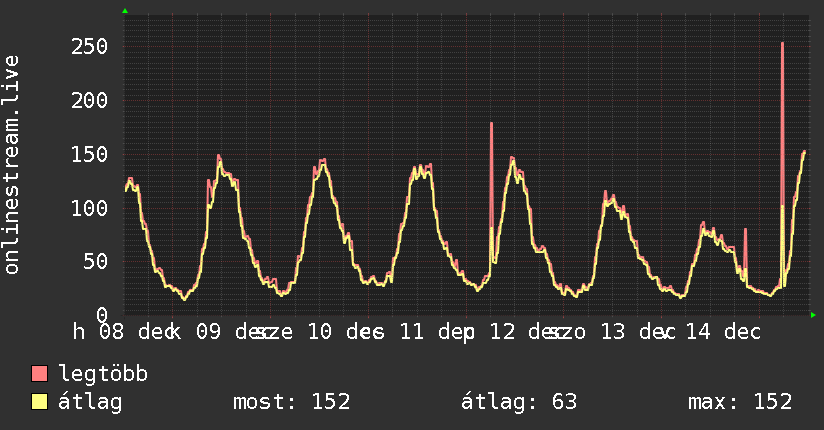Click the 'most: 152' current value

pyautogui.click(x=292, y=402)
